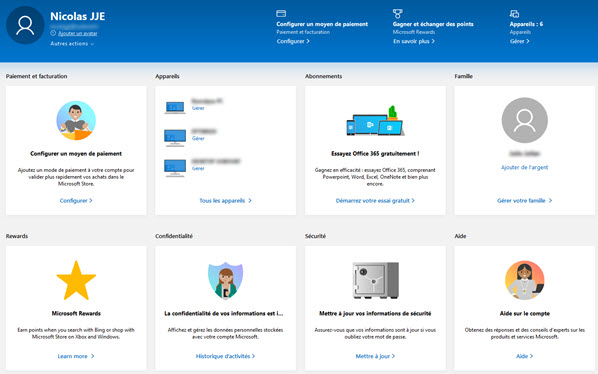Open Ajouter un avatar link

[x=77, y=34]
